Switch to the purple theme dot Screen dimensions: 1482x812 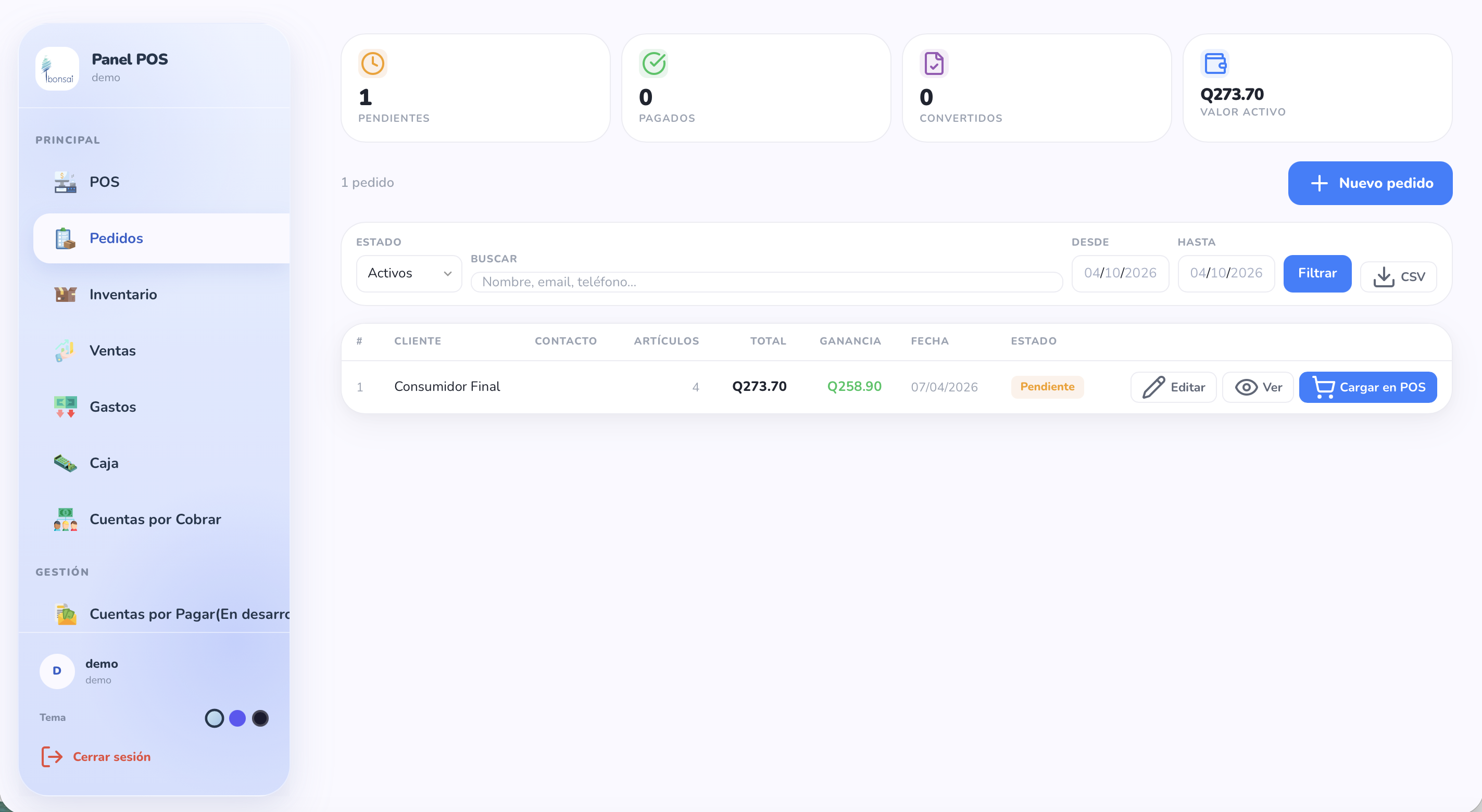[237, 718]
